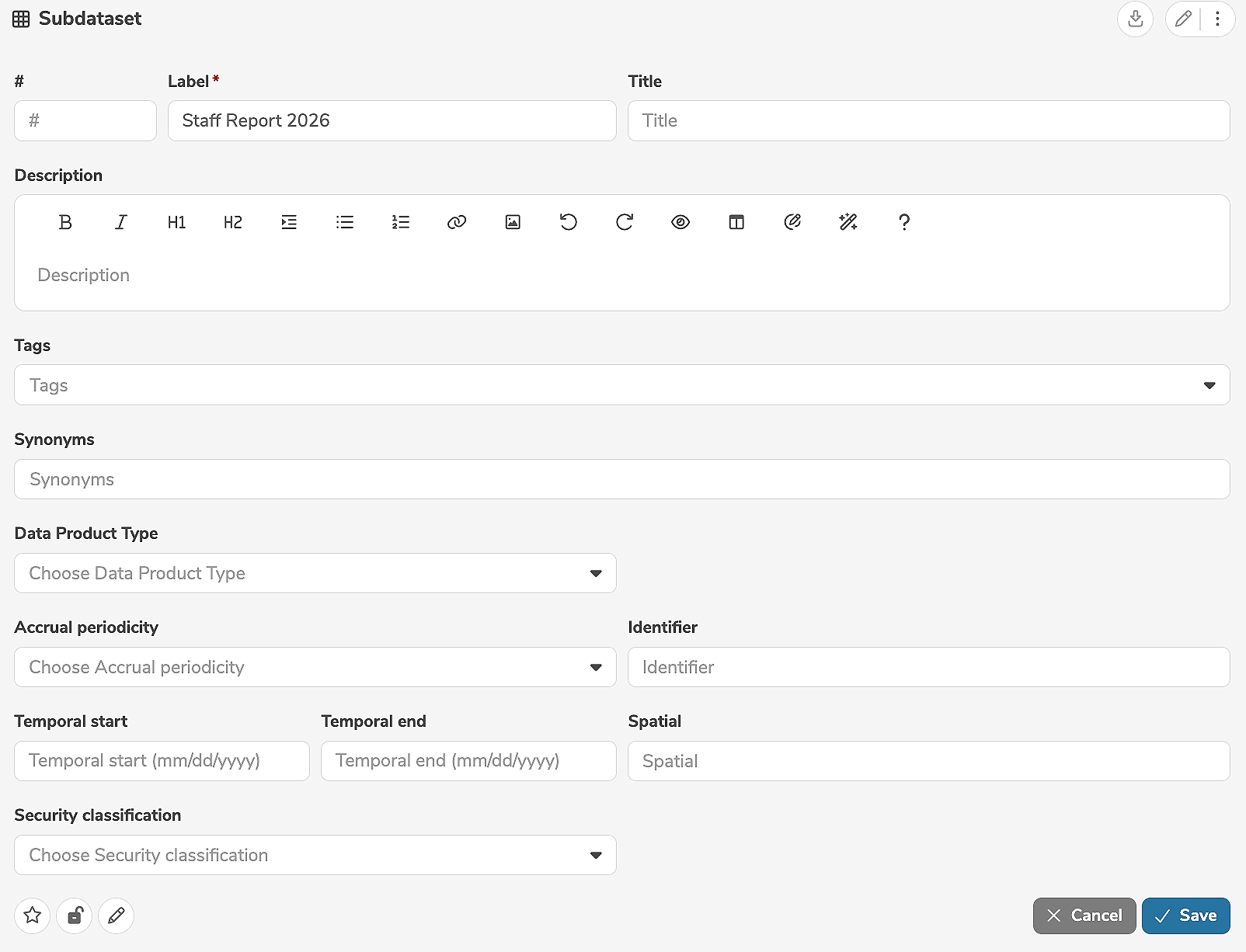Choose an Accrual periodicity option
The image size is (1246, 952).
point(315,667)
